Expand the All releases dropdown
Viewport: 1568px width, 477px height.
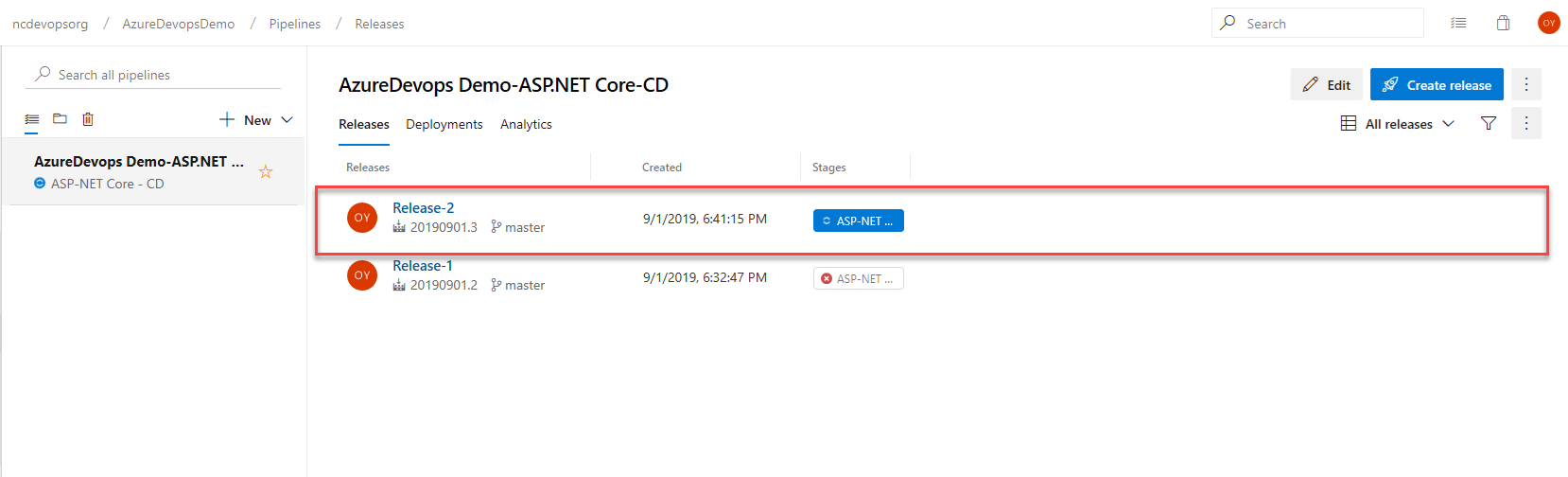point(1398,123)
